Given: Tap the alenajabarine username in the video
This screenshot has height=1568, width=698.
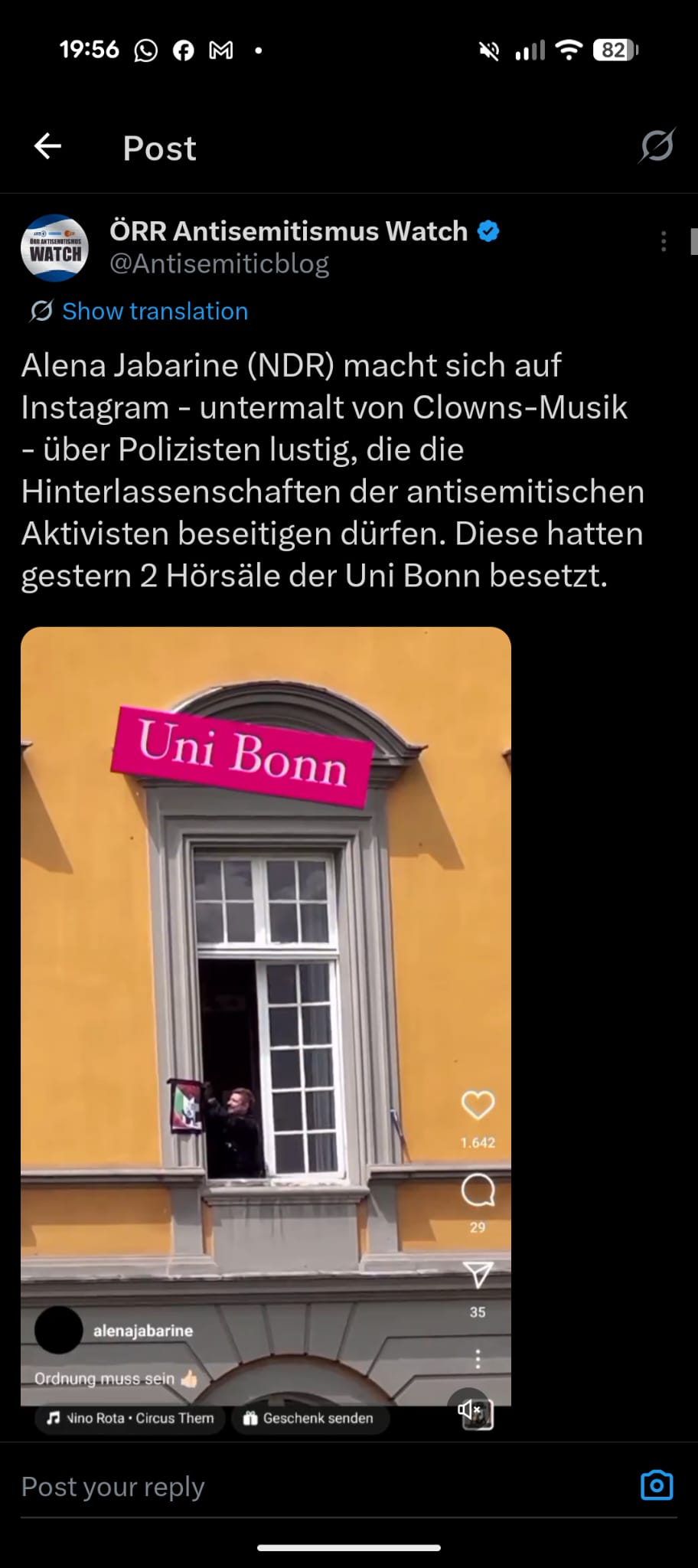Looking at the screenshot, I should [143, 1331].
